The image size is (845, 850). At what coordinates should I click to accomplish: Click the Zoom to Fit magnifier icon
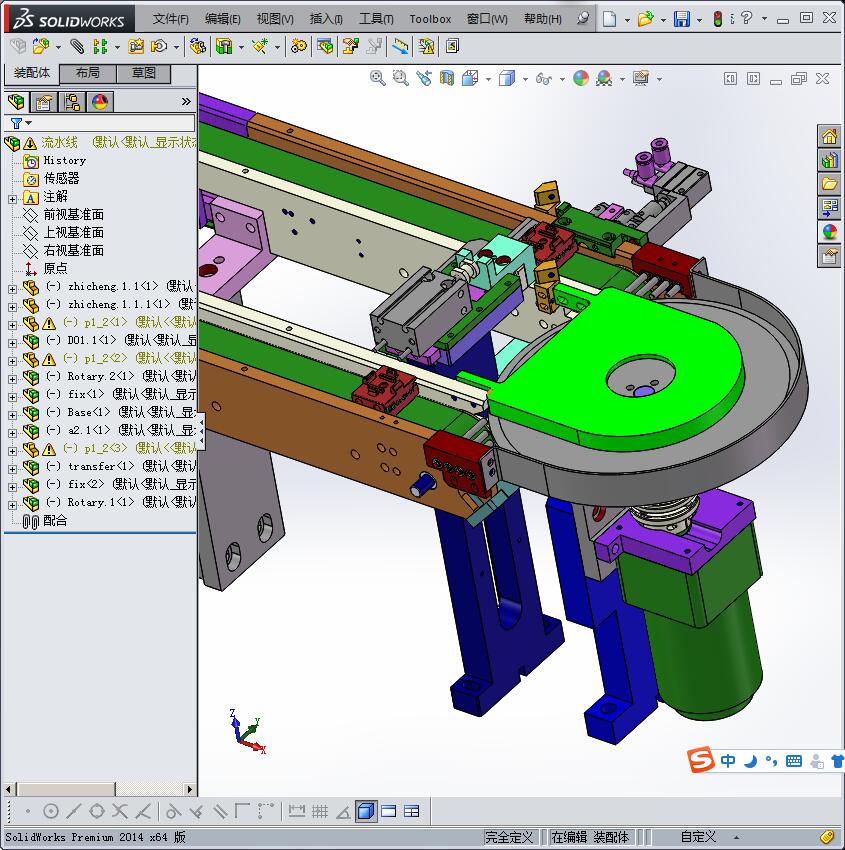coord(377,79)
